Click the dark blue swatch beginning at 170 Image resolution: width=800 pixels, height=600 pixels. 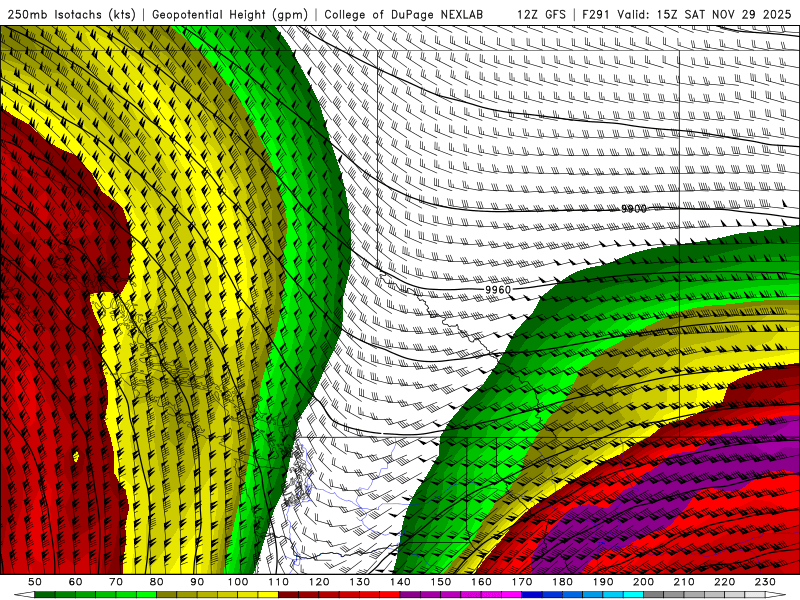(531, 595)
